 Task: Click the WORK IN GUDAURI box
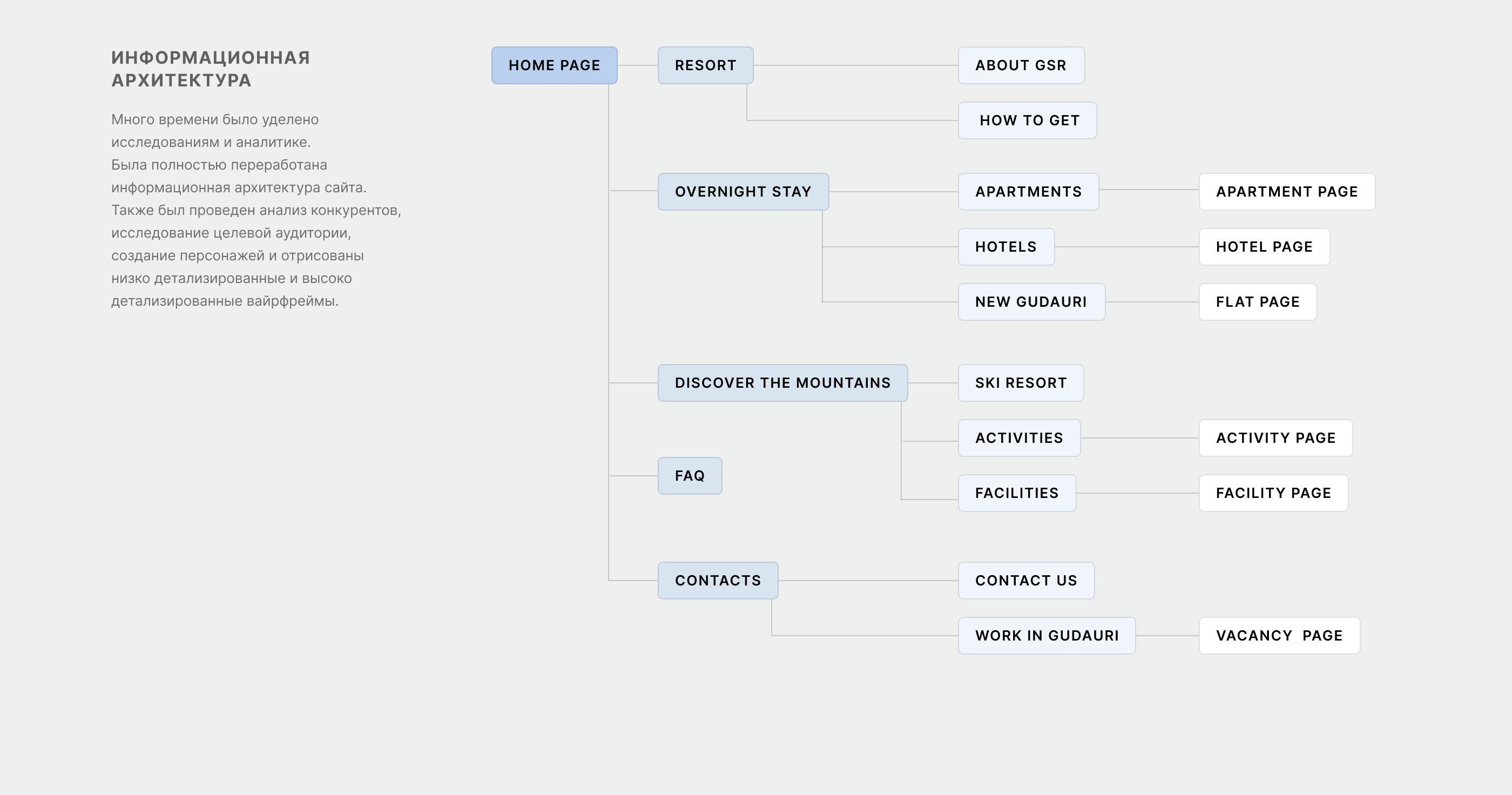(x=1047, y=636)
